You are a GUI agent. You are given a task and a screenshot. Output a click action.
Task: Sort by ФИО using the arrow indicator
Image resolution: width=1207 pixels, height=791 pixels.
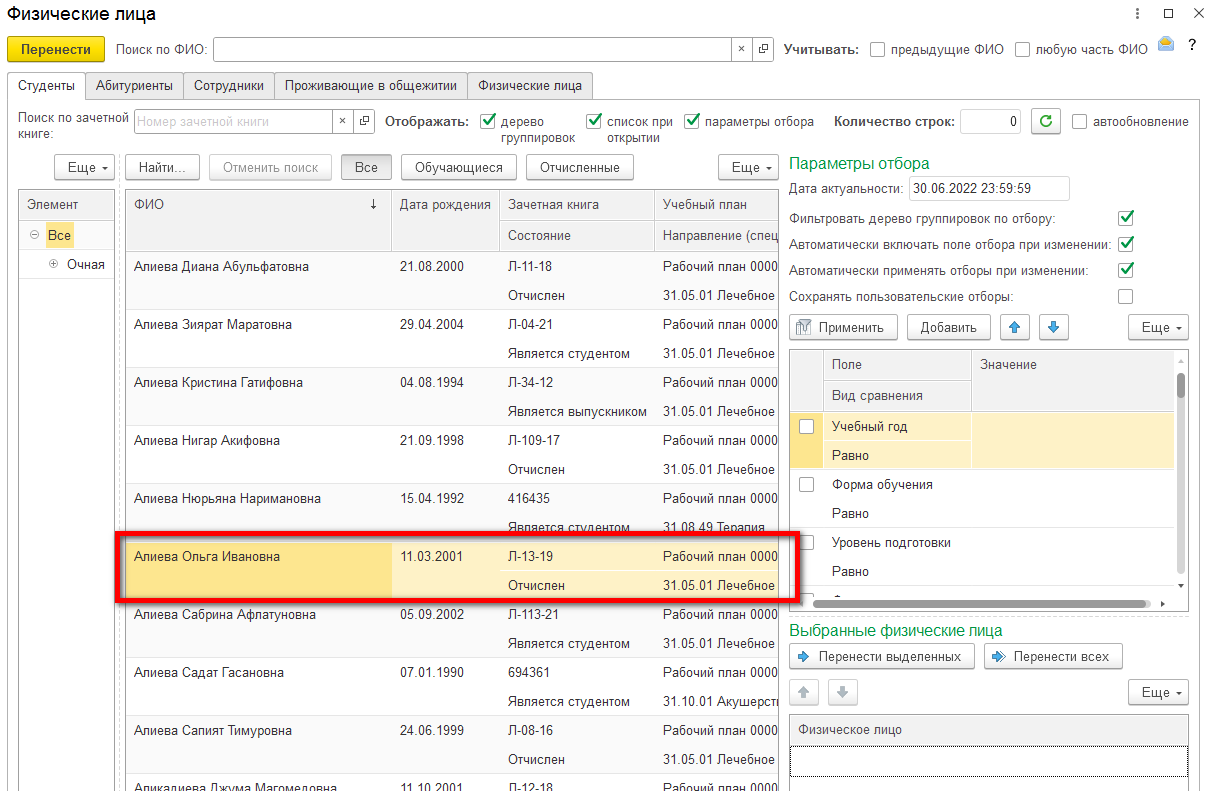click(x=374, y=204)
